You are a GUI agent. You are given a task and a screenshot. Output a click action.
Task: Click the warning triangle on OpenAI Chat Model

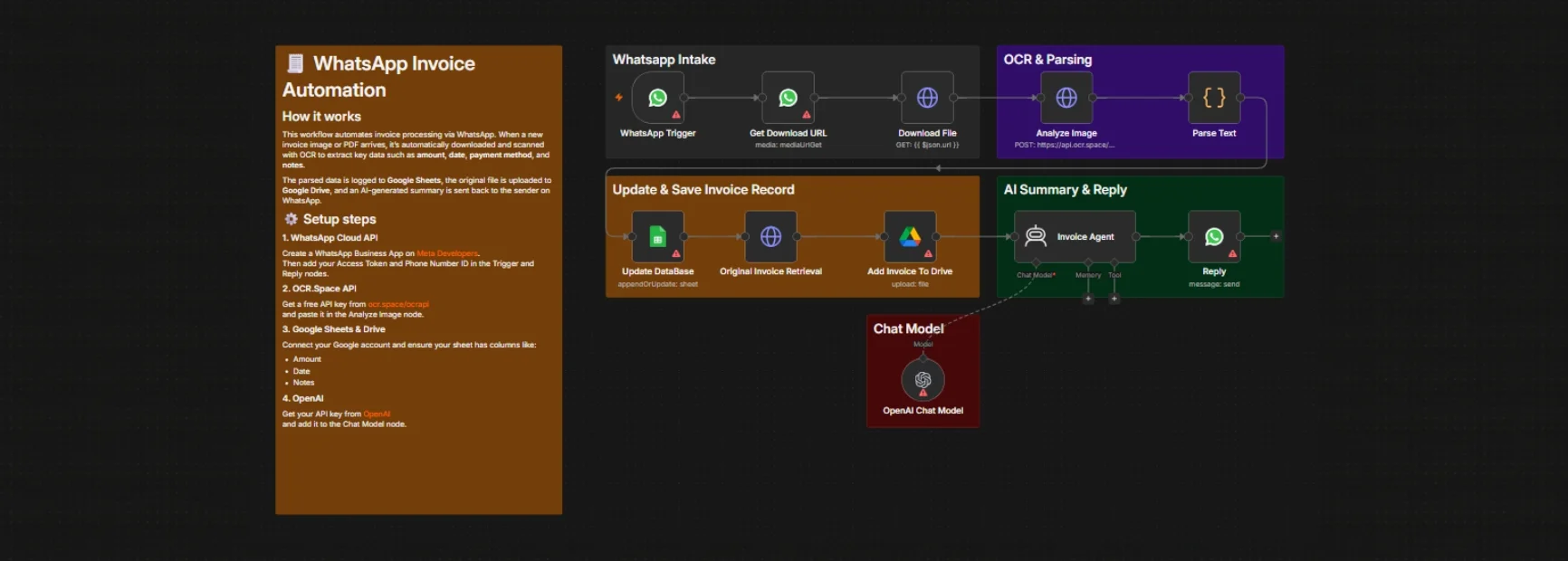coord(923,393)
